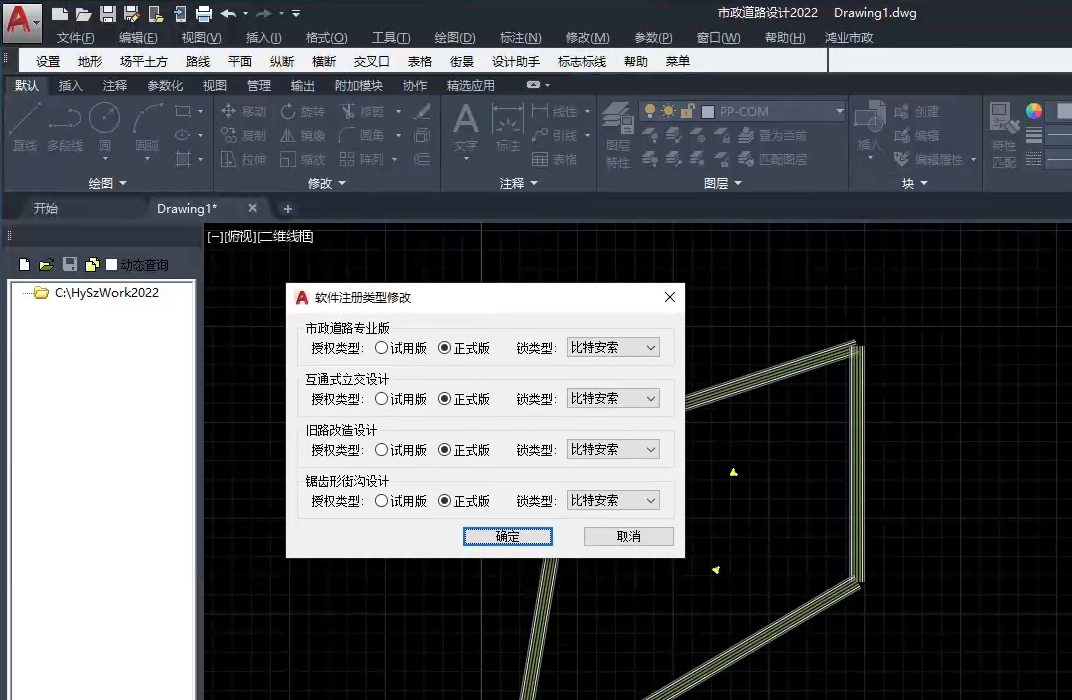Click the Save icon in quick access toolbar

[107, 13]
